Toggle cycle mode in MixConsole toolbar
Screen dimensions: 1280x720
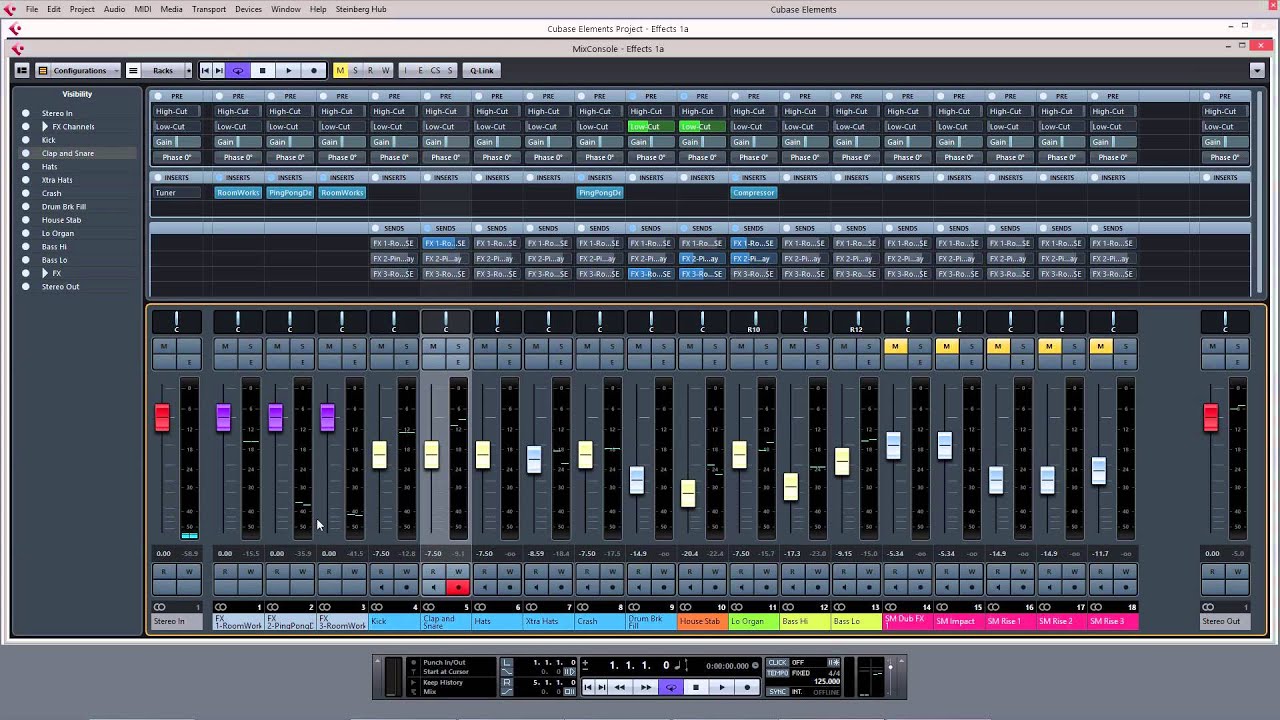coord(238,70)
